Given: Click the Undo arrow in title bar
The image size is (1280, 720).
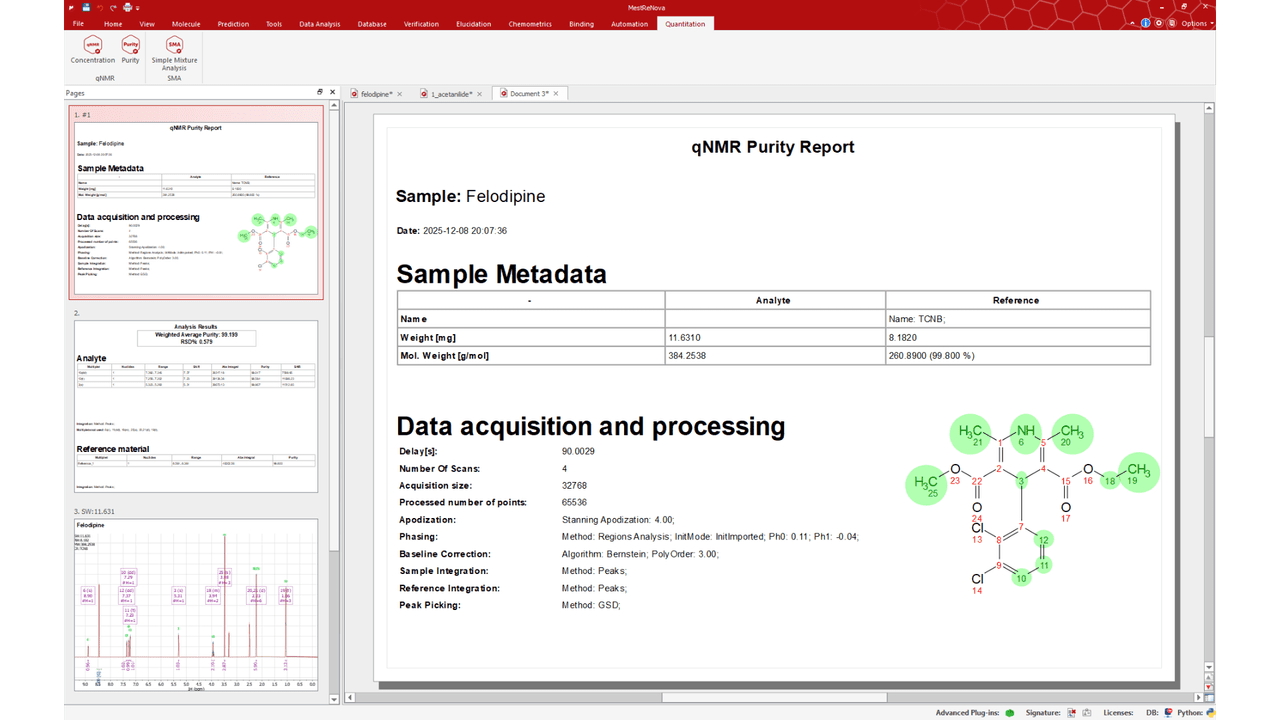Looking at the screenshot, I should coord(100,8).
